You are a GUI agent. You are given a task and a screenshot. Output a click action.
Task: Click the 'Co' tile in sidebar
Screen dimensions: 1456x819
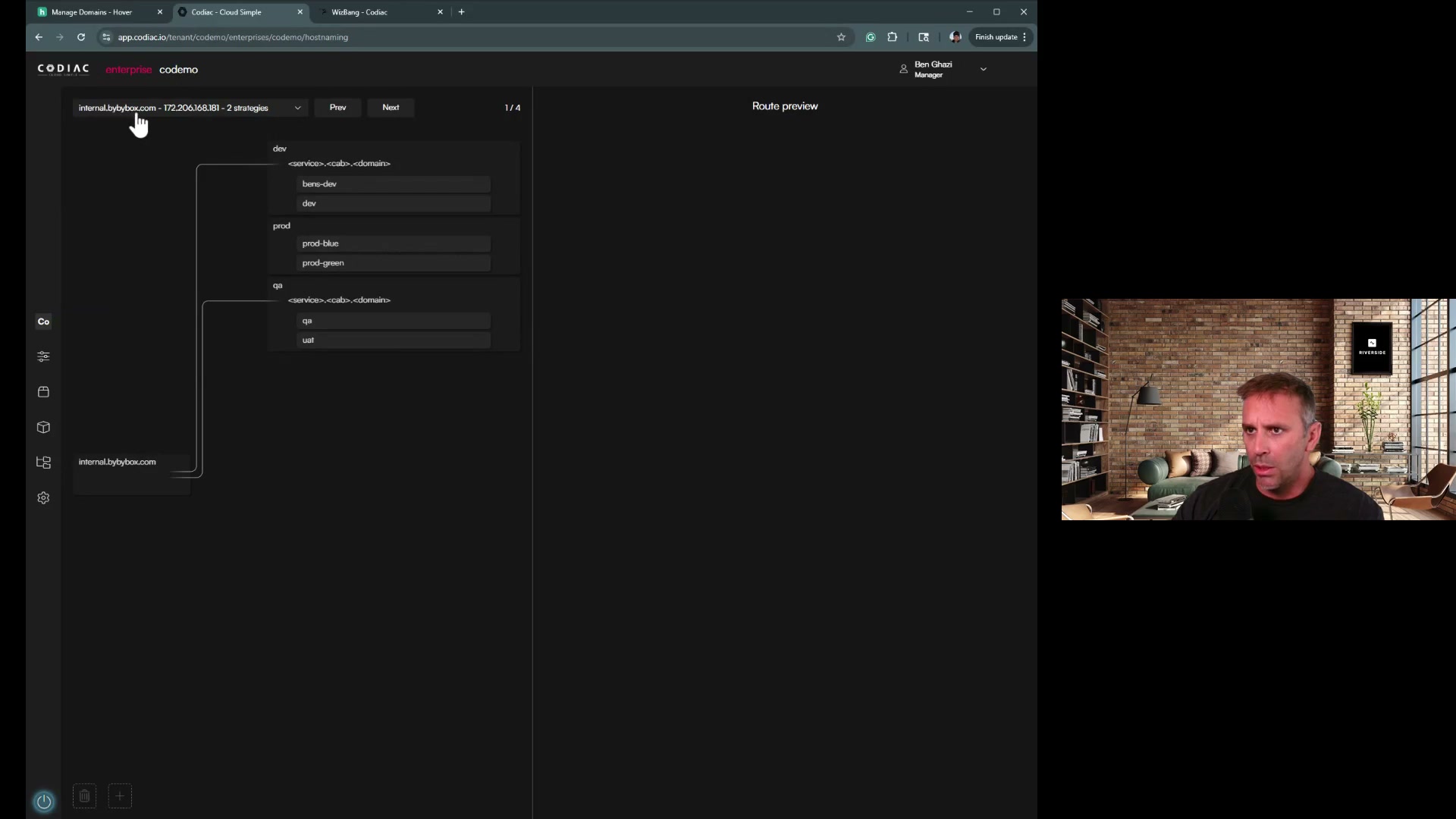[43, 322]
